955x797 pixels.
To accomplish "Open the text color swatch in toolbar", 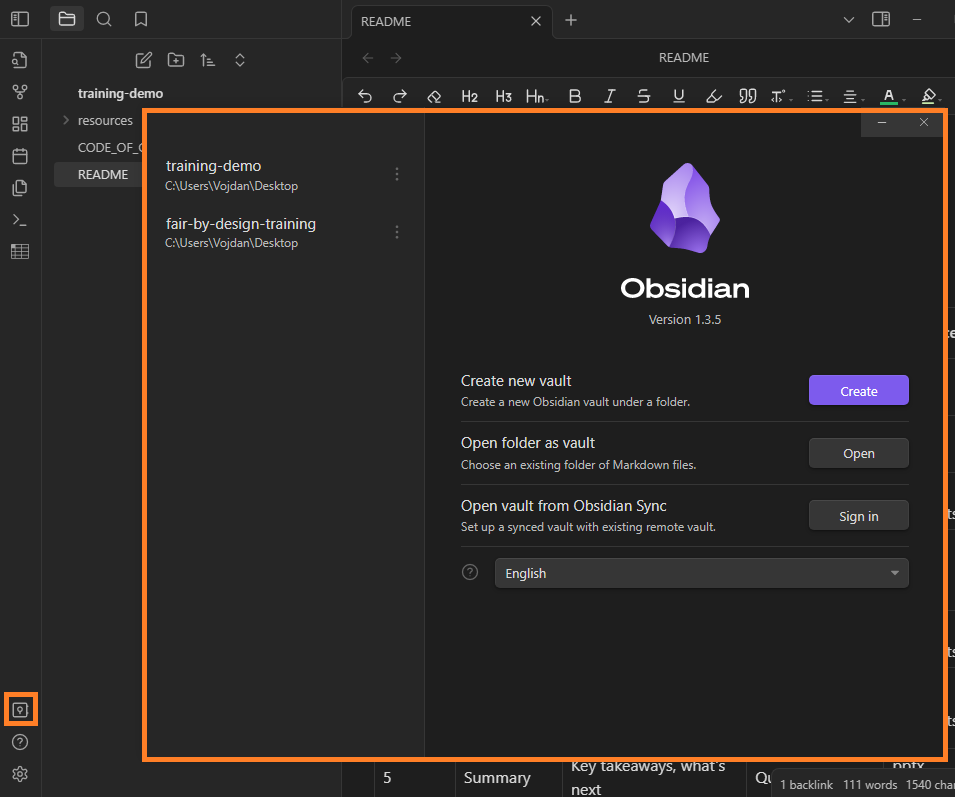I will [889, 96].
